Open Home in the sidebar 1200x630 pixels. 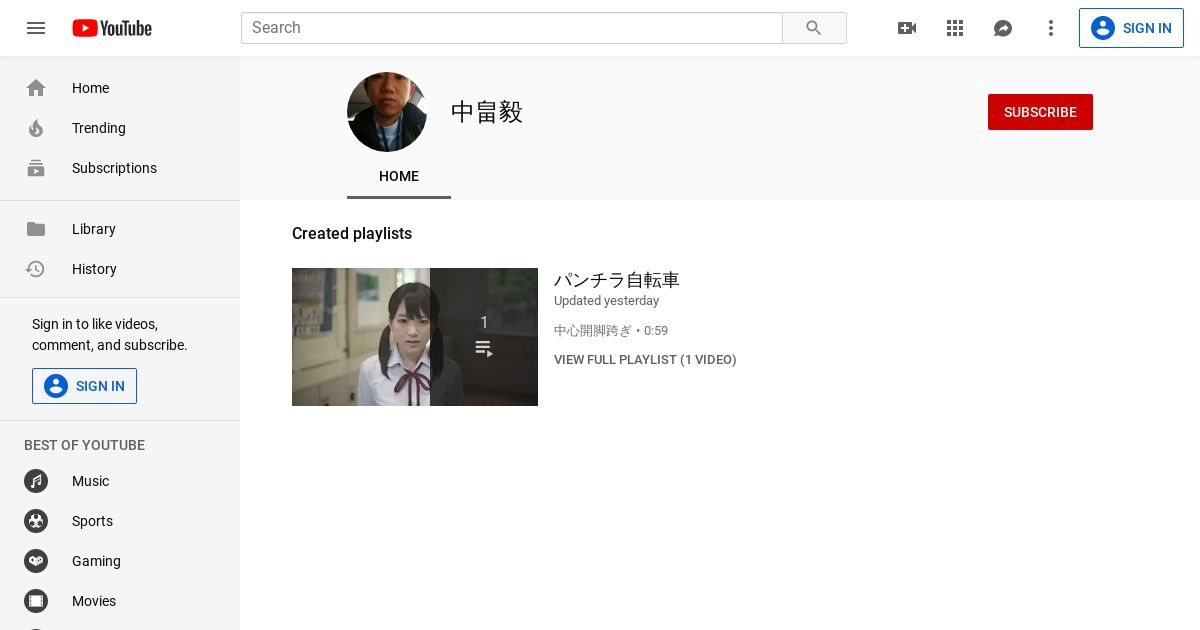(x=120, y=88)
